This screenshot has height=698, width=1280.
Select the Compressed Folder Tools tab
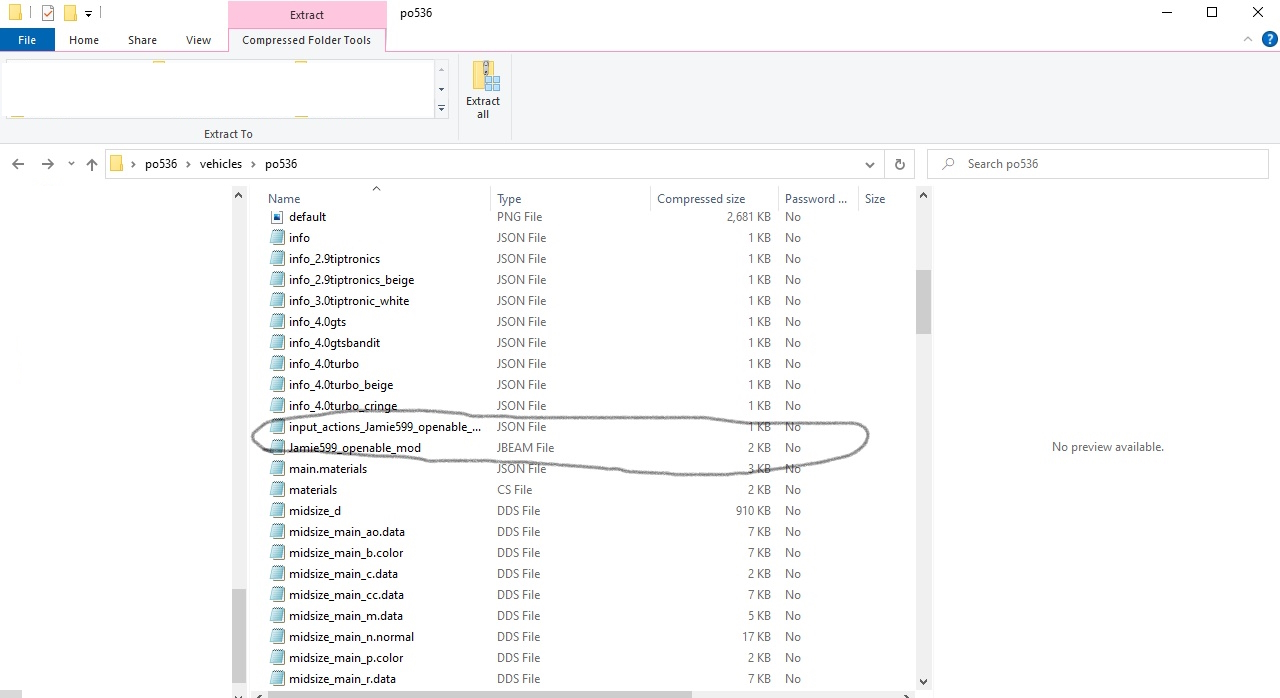(x=306, y=40)
